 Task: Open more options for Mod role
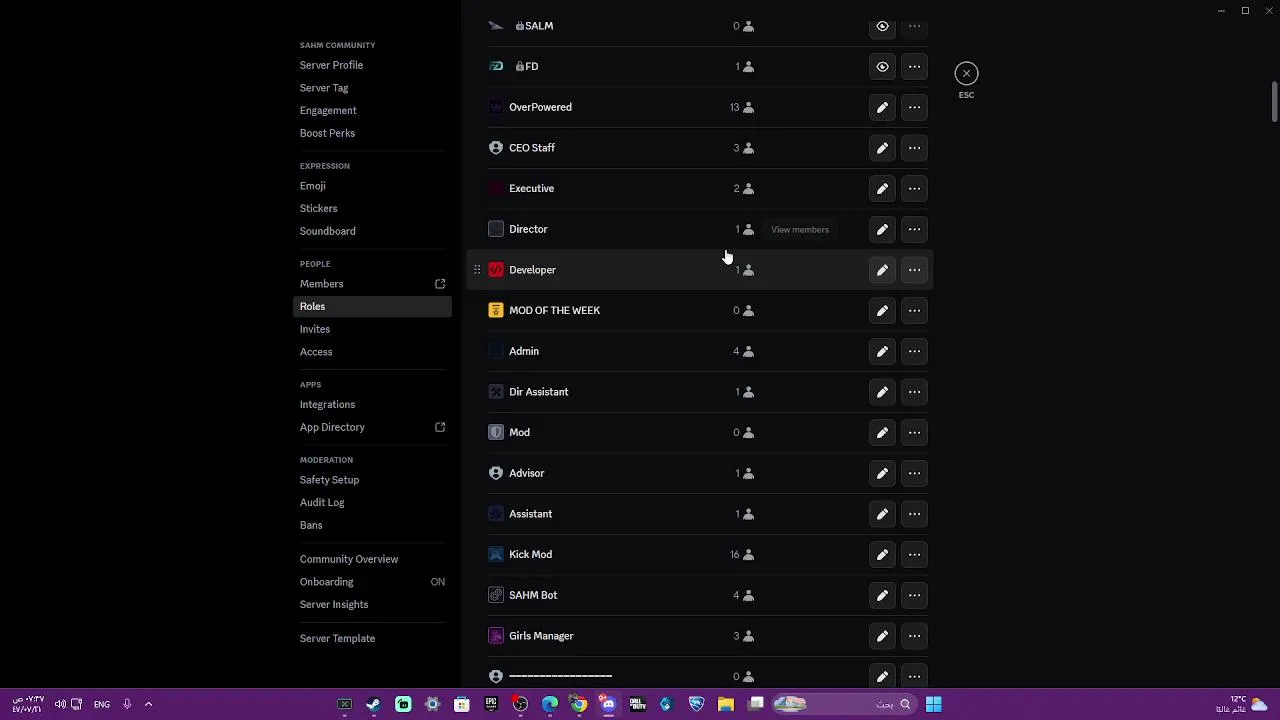tap(914, 433)
